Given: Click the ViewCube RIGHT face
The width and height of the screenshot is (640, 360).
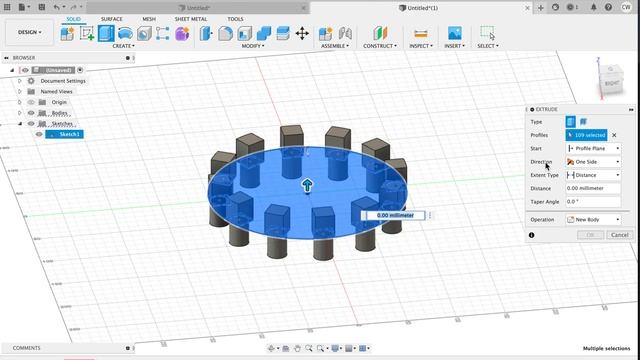Looking at the screenshot, I should tap(611, 84).
